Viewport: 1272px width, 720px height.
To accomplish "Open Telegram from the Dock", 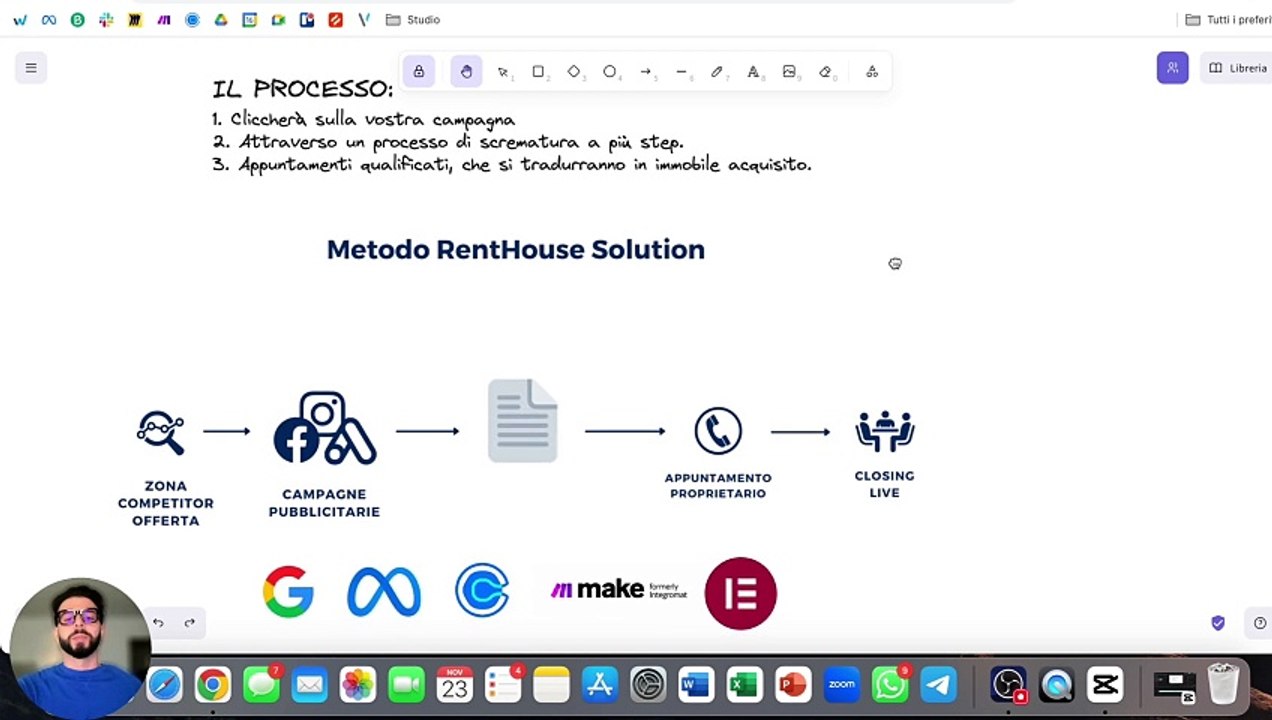I will point(938,685).
